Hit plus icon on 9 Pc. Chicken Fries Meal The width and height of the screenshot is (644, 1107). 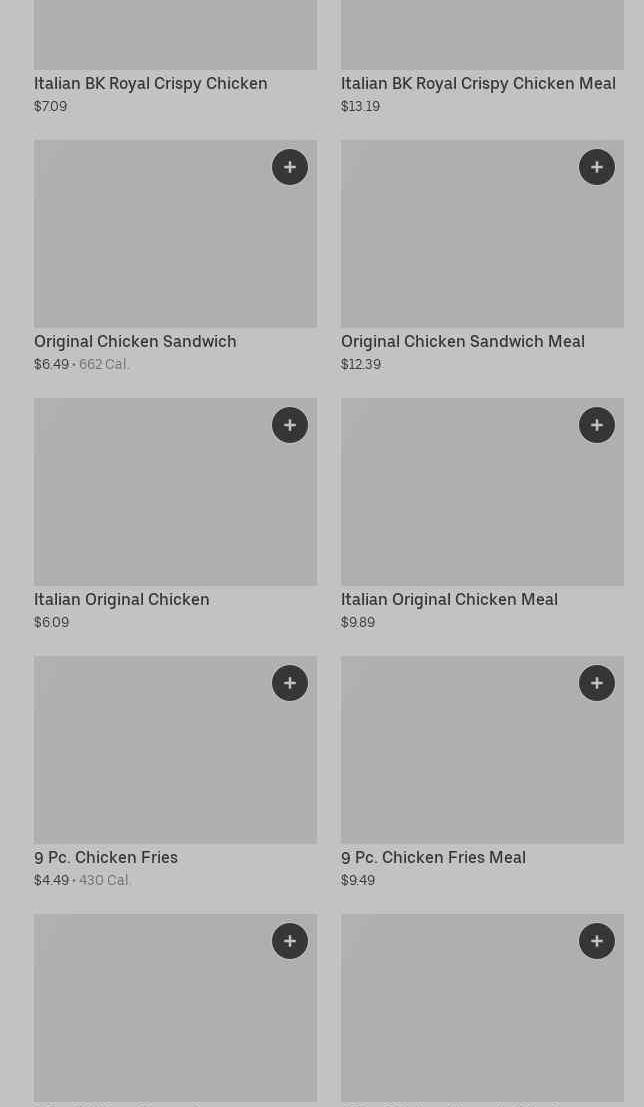[597, 683]
